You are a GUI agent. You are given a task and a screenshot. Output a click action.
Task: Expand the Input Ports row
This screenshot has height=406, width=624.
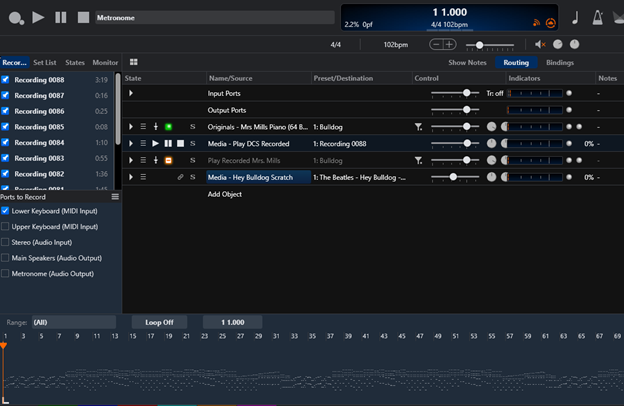coord(131,93)
